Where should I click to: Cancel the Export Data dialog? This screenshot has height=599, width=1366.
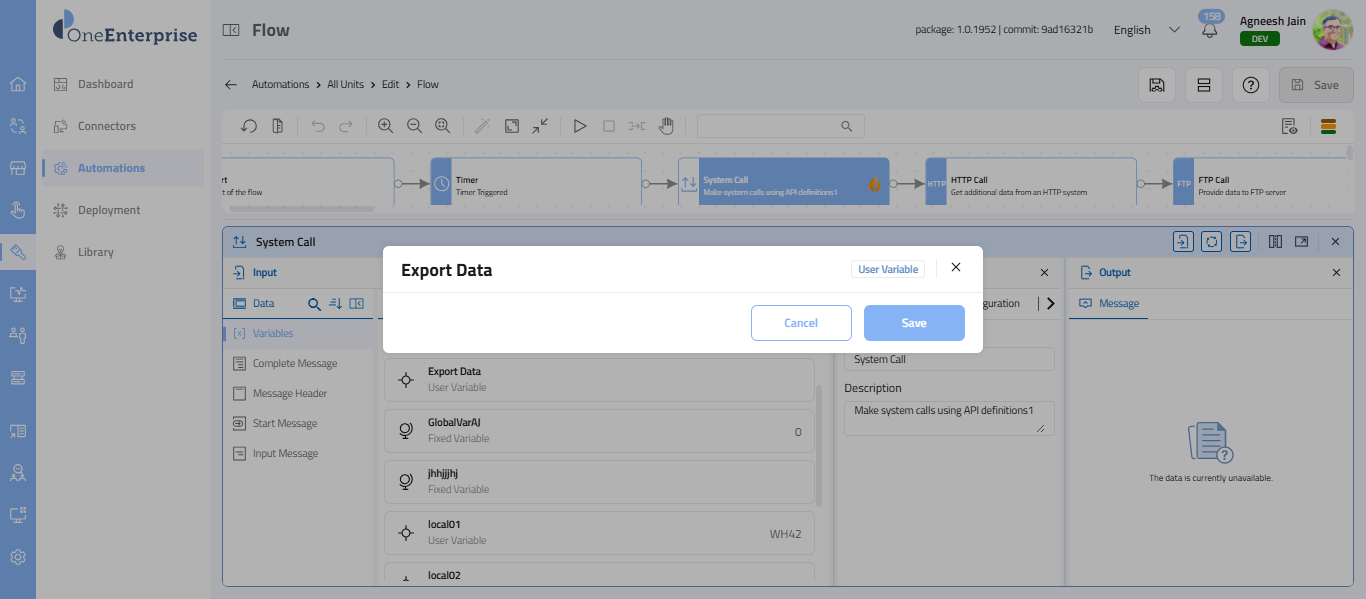point(800,323)
